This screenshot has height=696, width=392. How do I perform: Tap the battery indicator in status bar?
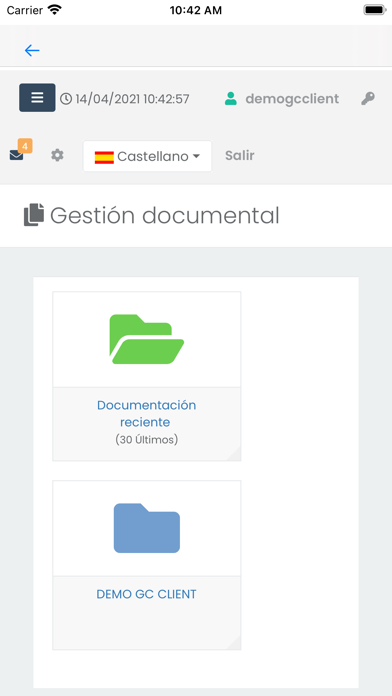375,9
